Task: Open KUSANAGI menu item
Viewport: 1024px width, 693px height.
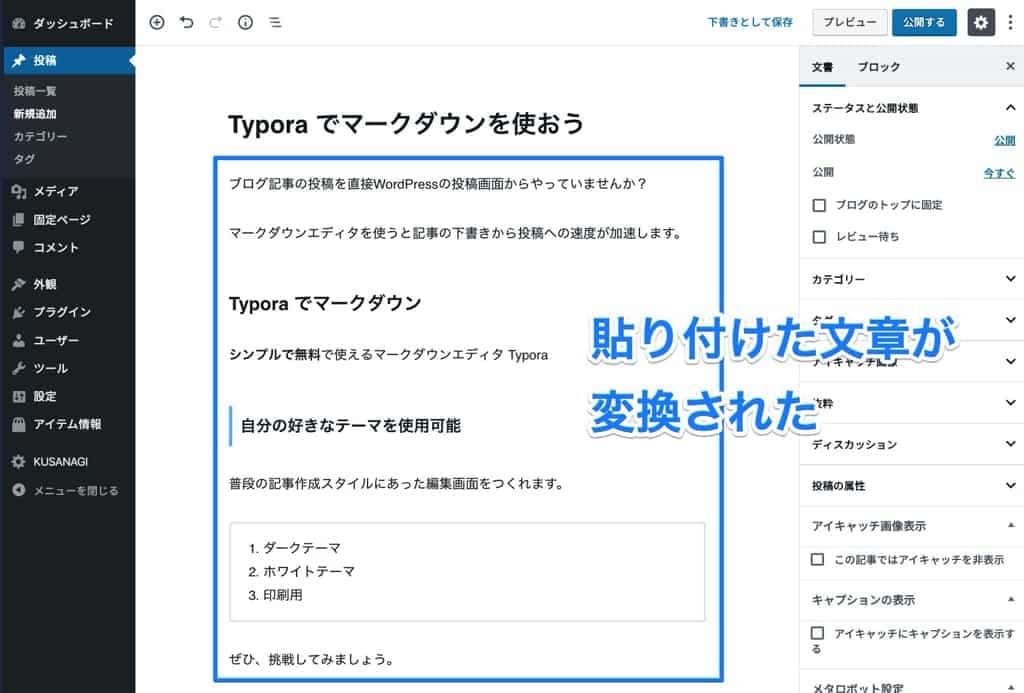Action: click(x=67, y=462)
